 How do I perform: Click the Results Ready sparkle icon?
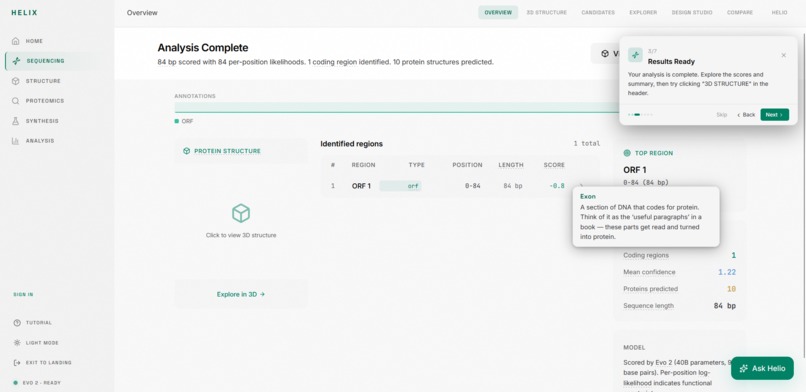pyautogui.click(x=635, y=55)
